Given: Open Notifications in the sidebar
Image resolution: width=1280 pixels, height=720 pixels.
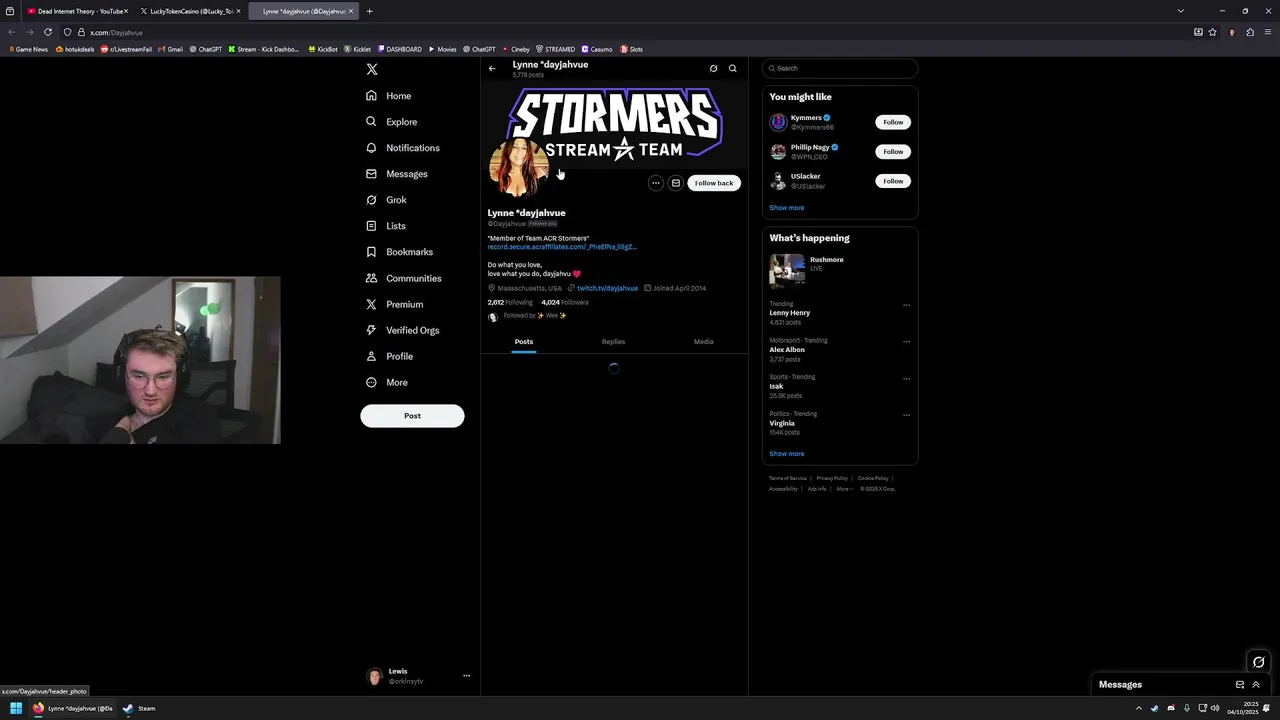Looking at the screenshot, I should pos(402,148).
